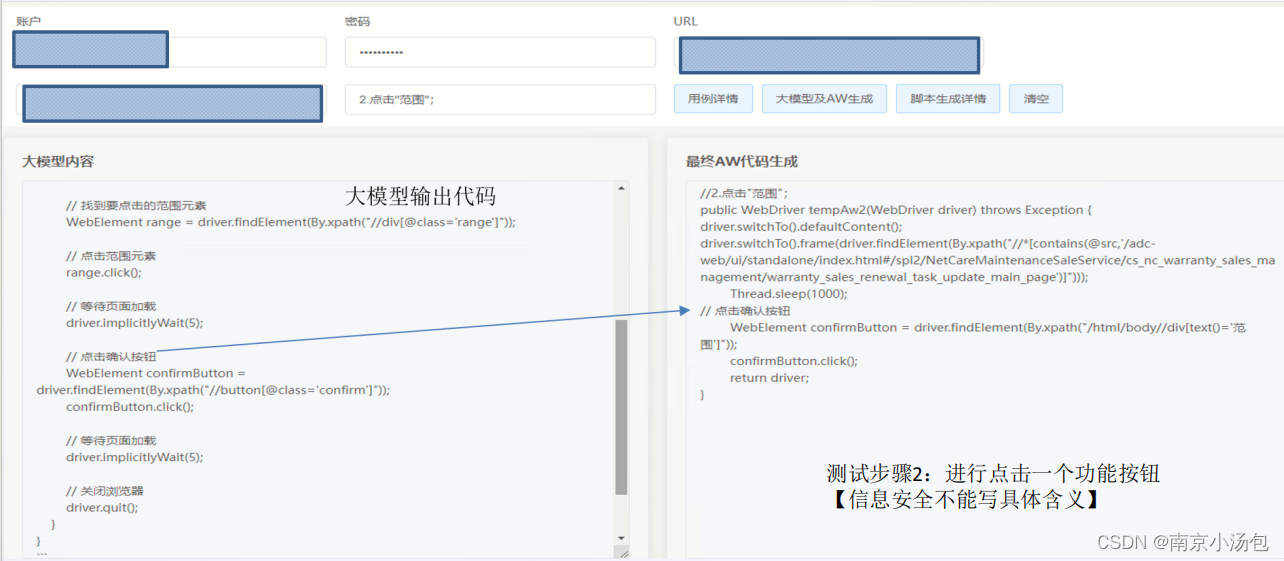Click the 清空 button

coord(1036,99)
